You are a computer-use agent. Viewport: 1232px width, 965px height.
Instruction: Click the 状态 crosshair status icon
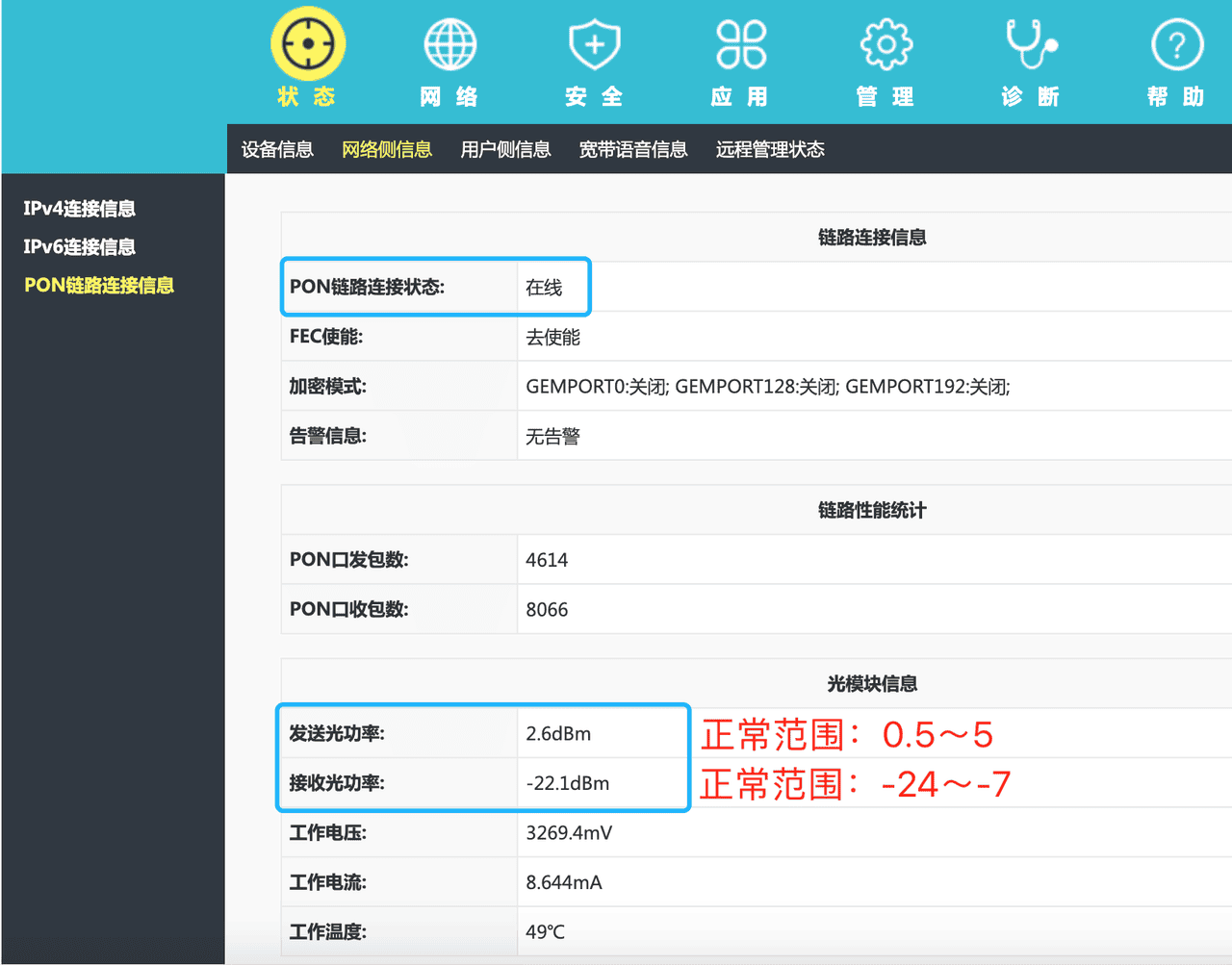pos(307,44)
